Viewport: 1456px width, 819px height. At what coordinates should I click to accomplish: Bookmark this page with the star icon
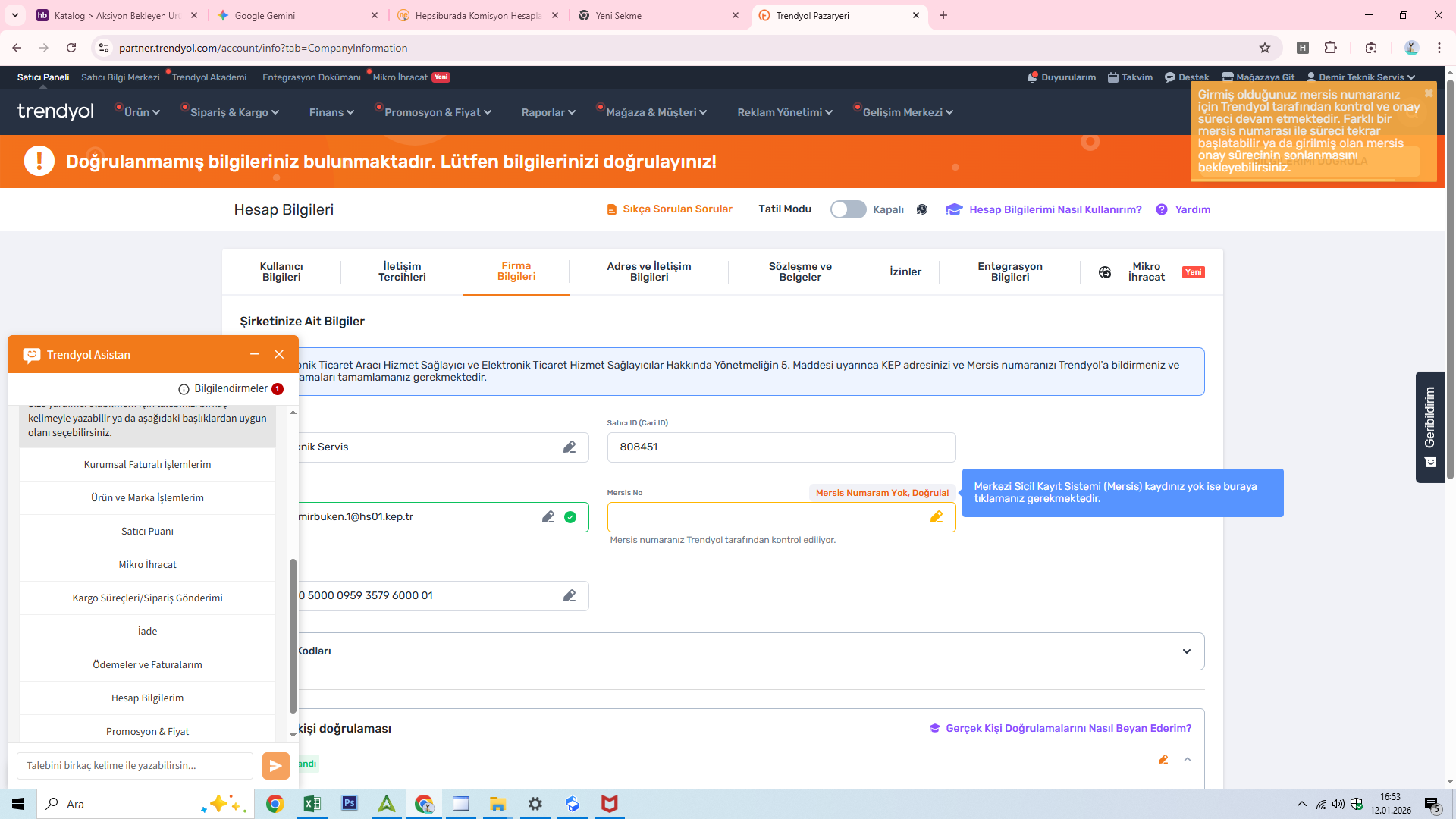click(x=1265, y=48)
